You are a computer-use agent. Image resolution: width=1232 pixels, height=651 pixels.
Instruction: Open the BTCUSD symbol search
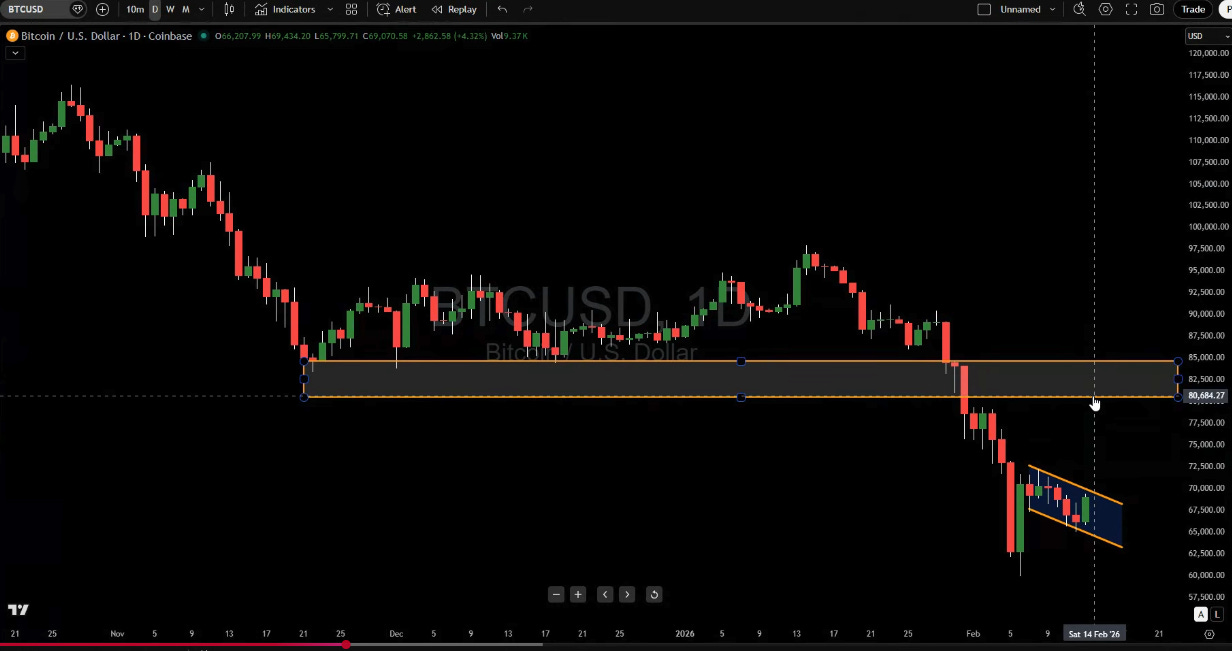(28, 9)
